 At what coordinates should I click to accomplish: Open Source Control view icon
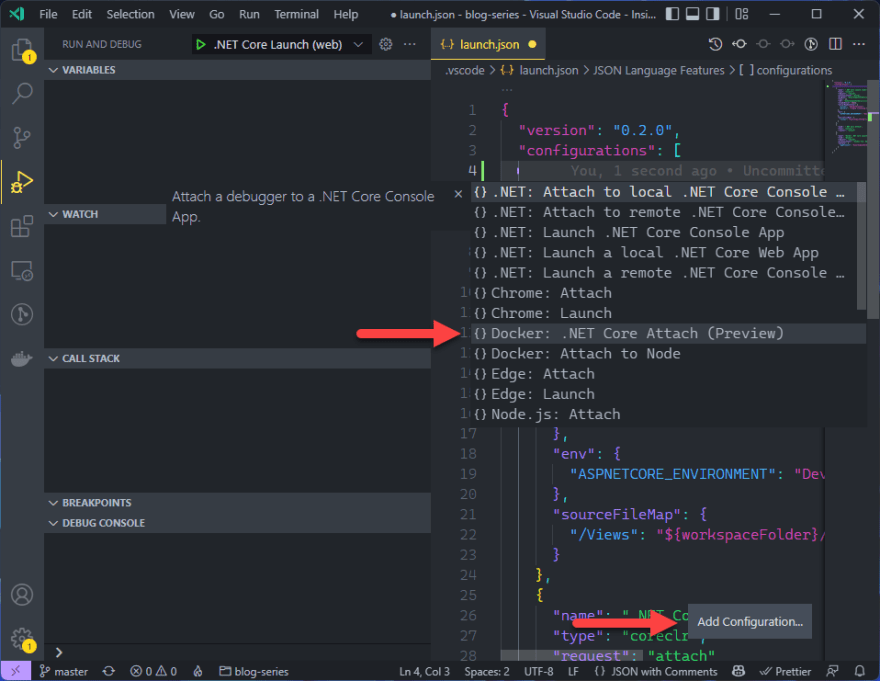coord(22,138)
